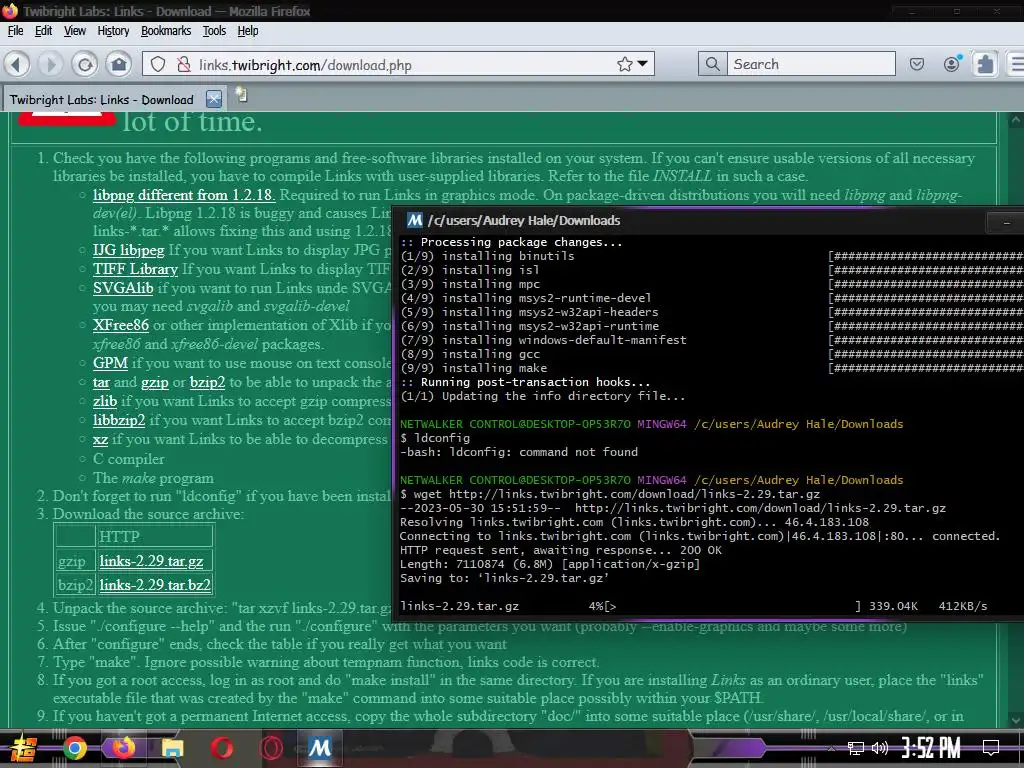Open the Help menu
The width and height of the screenshot is (1024, 768).
248,31
